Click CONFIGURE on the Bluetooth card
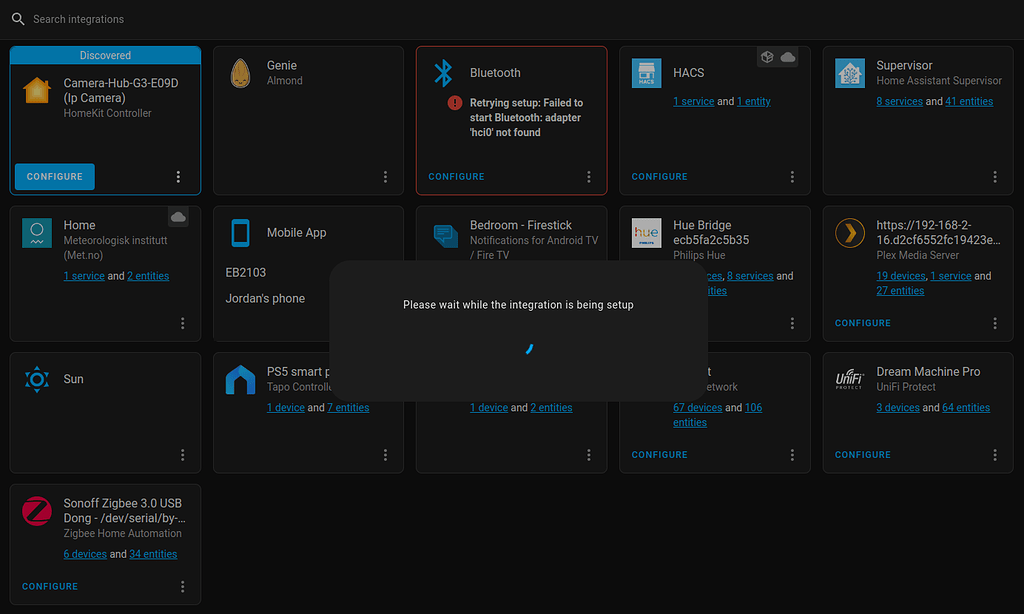Viewport: 1024px width, 614px height. tap(456, 176)
